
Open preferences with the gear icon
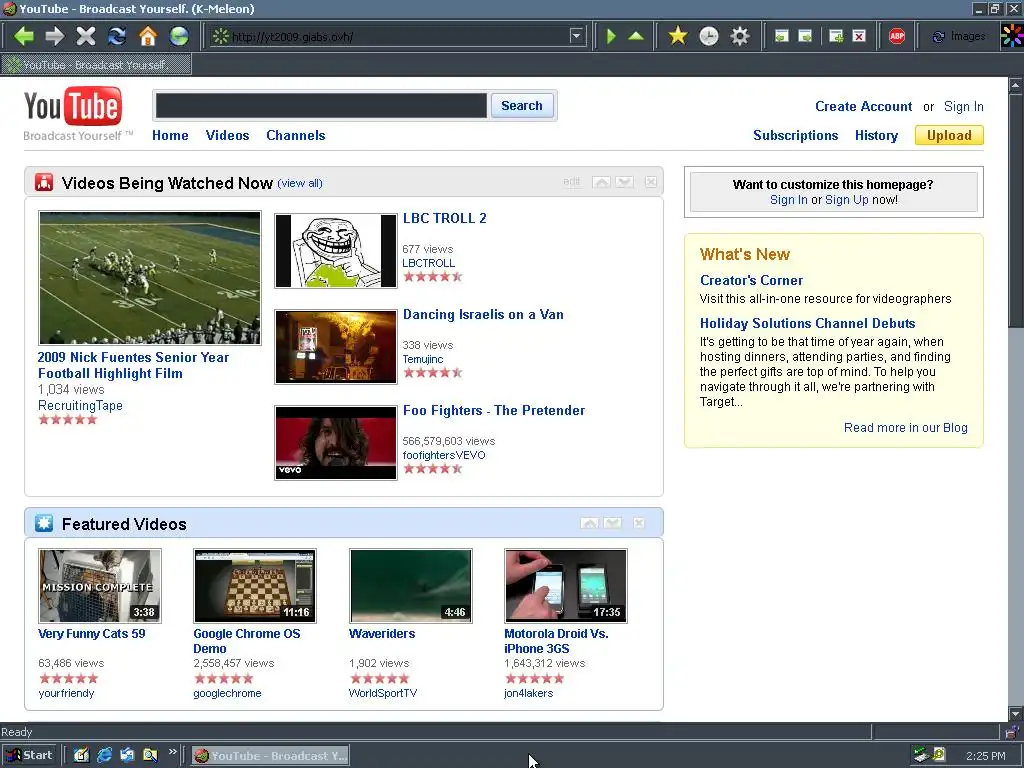point(740,36)
